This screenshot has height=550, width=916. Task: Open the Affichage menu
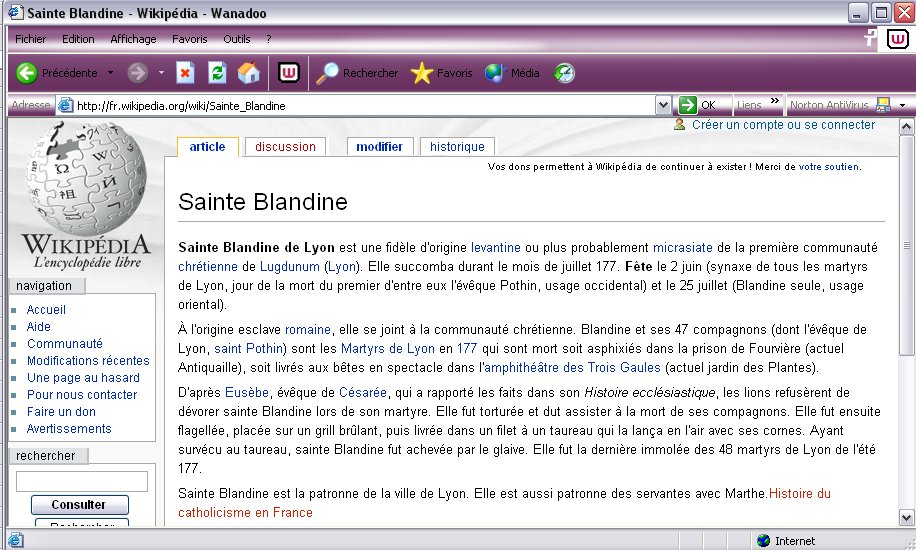tap(133, 39)
